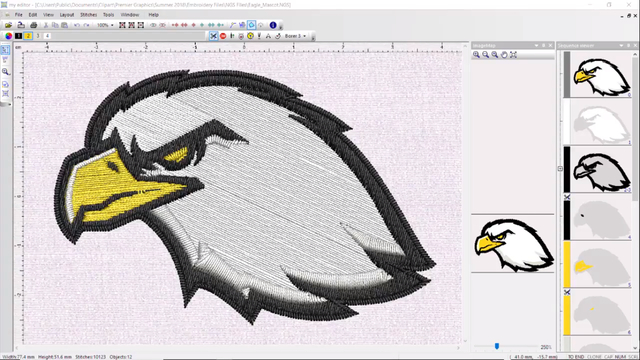
Task: Toggle the first eye visibility icon in toolbar
Action: coord(153,25)
